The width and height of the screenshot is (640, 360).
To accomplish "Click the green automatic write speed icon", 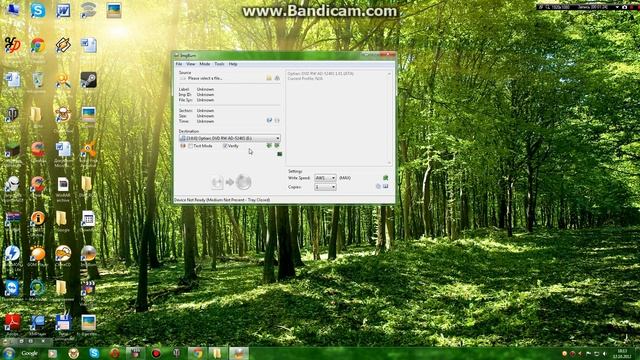I will pos(385,178).
